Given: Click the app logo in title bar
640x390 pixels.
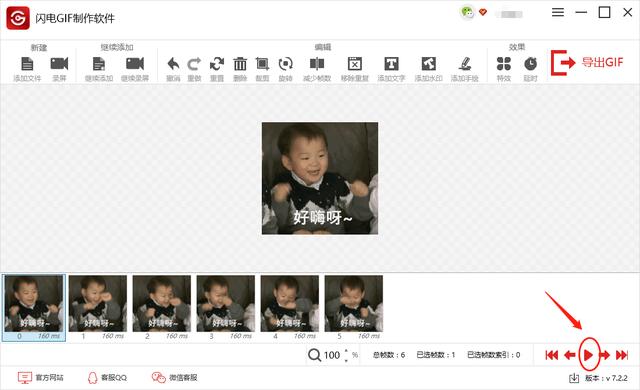Looking at the screenshot, I should click(x=18, y=18).
